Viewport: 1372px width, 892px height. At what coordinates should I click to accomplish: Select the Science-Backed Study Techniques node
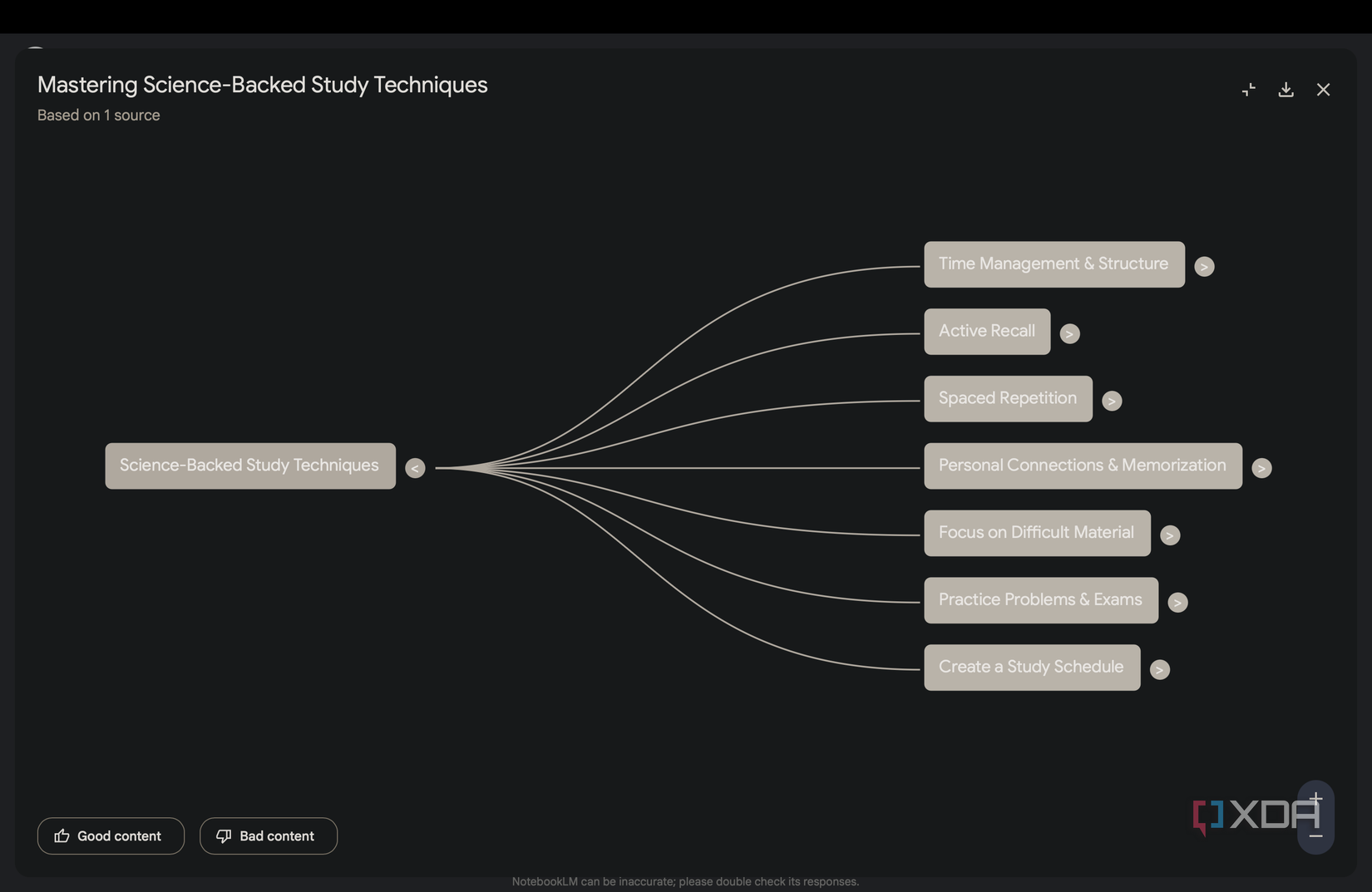[249, 466]
